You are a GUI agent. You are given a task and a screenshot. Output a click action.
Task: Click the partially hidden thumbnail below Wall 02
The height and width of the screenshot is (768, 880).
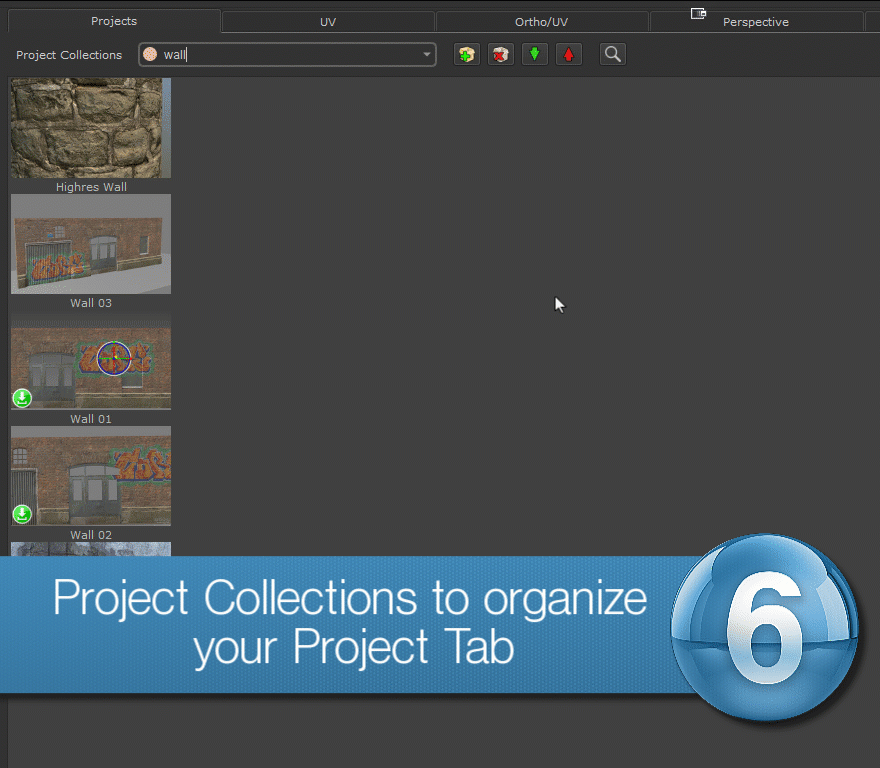point(91,549)
